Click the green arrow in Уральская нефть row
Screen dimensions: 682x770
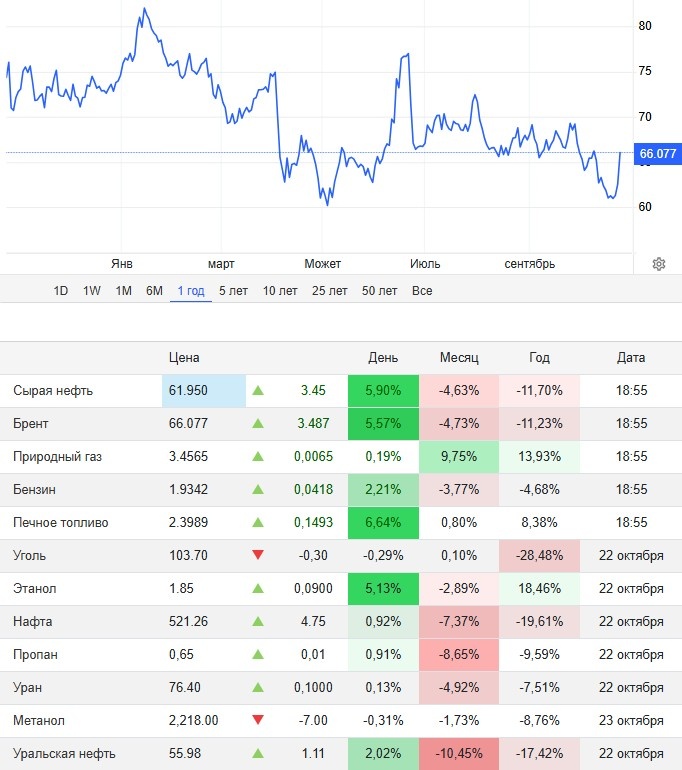point(258,754)
